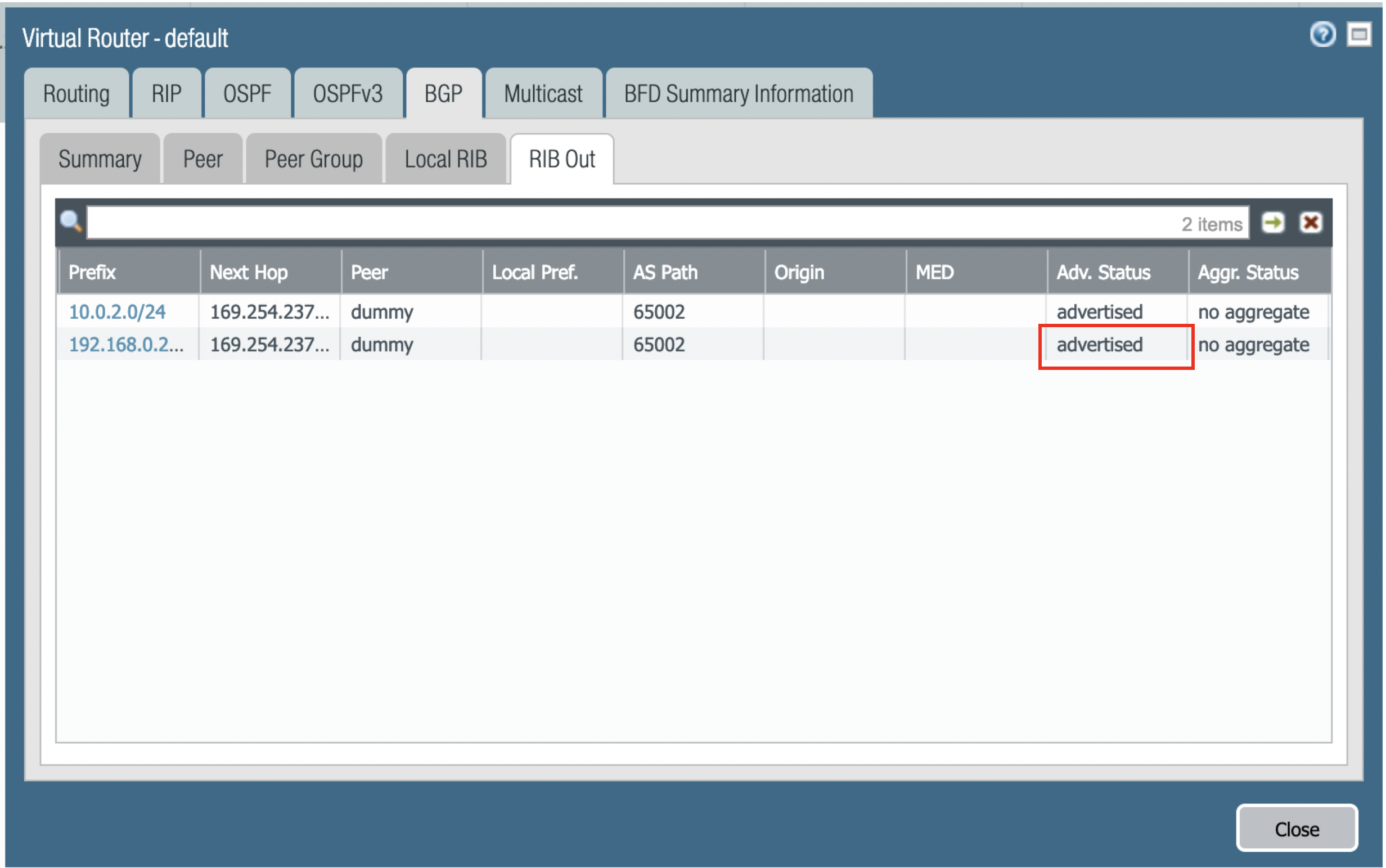1386x868 pixels.
Task: Click the red X clear filter icon
Action: (1311, 223)
